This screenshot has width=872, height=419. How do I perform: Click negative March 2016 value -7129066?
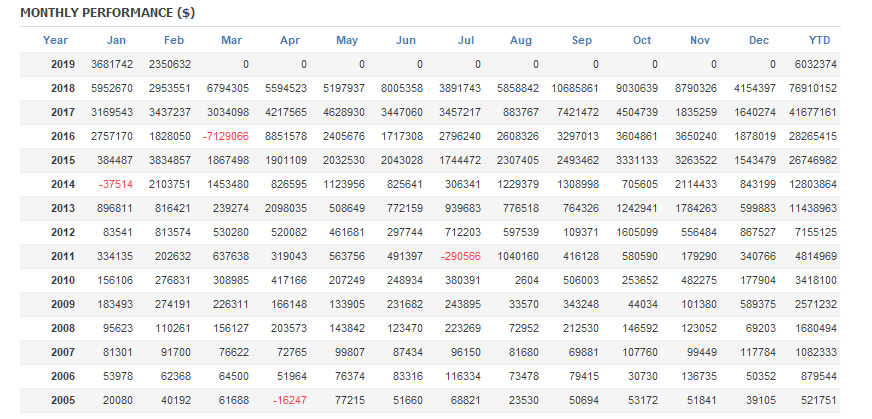(225, 136)
